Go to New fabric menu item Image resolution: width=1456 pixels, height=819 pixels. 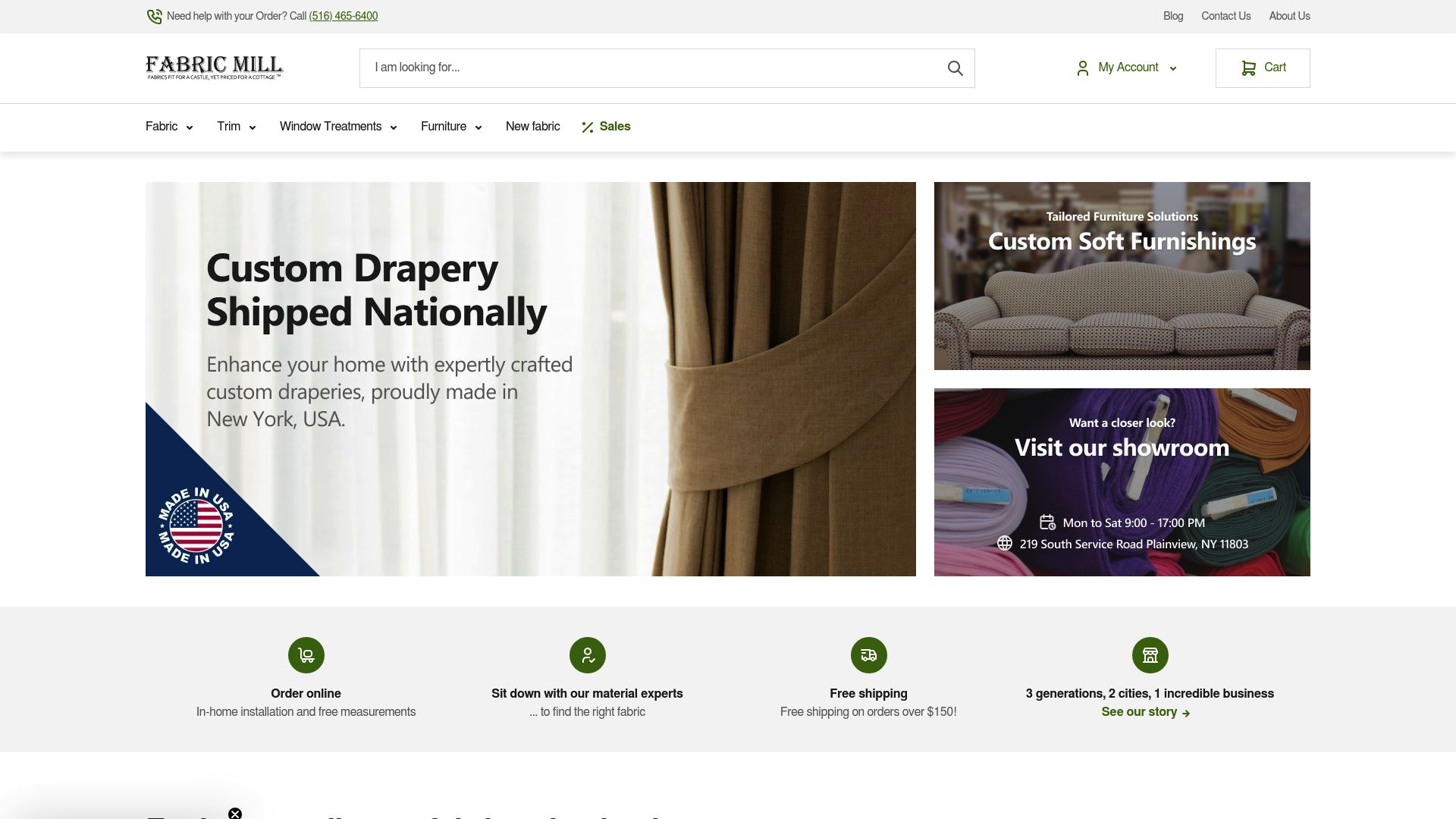tap(532, 127)
